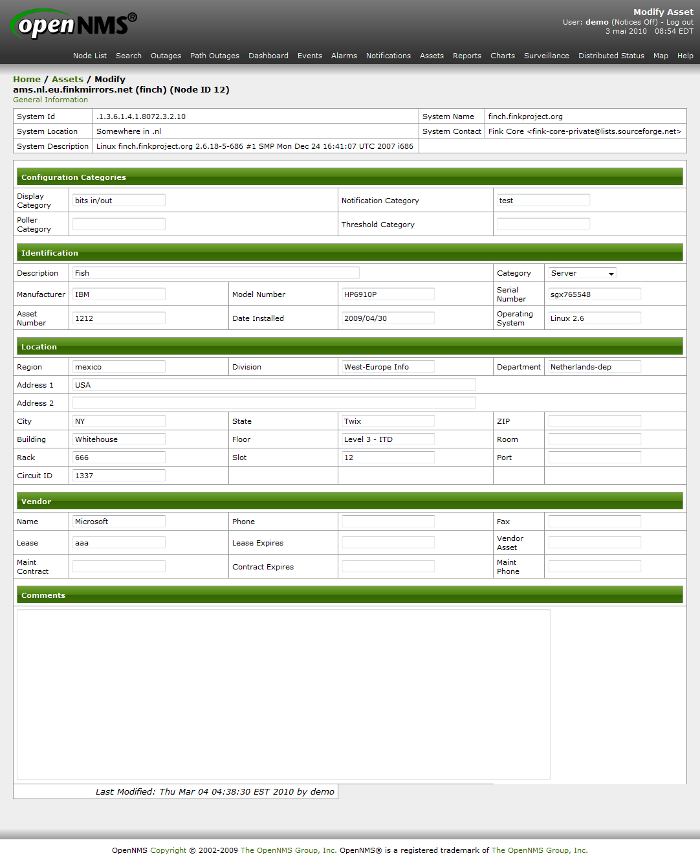Click the Address 1 field
This screenshot has height=860, width=700.
tap(273, 385)
